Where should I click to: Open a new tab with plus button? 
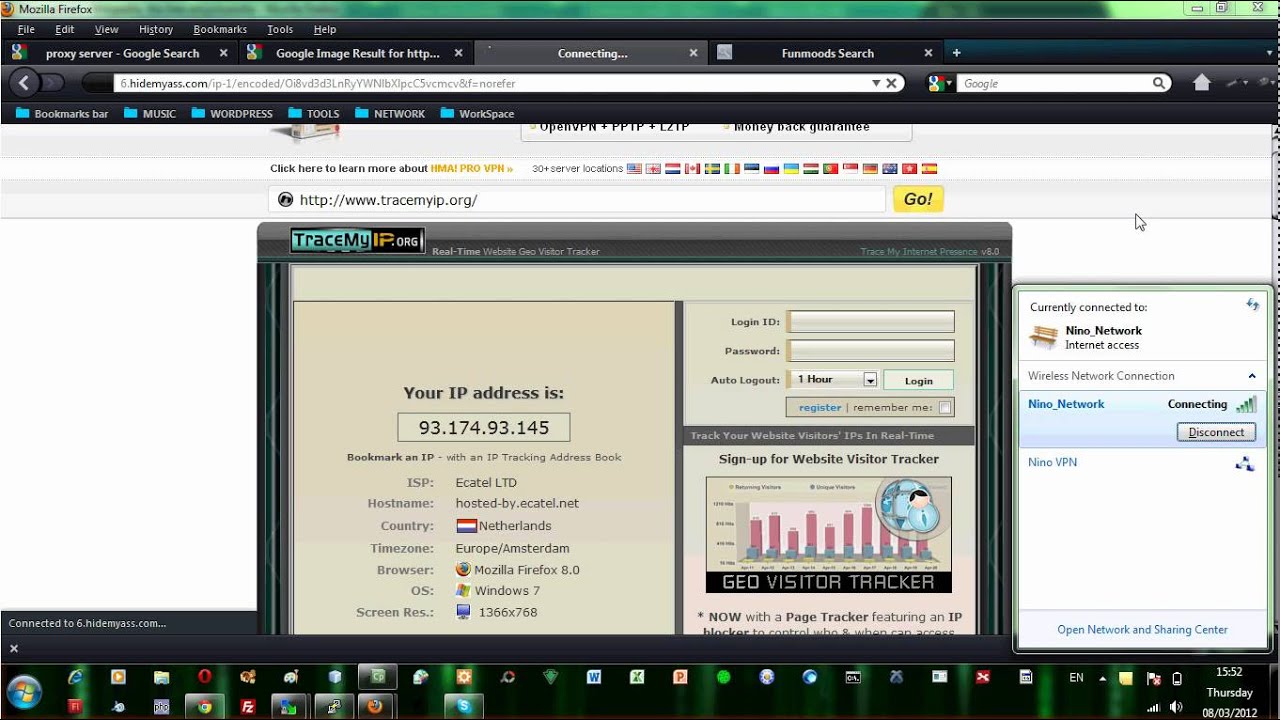[x=956, y=53]
